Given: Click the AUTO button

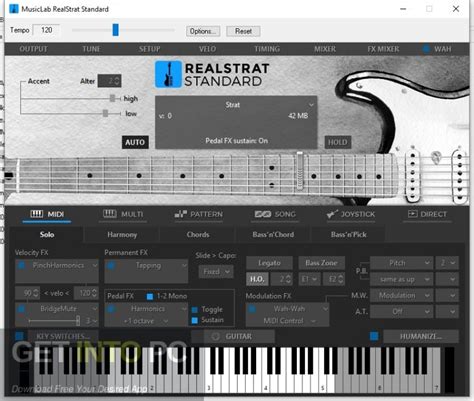Looking at the screenshot, I should [x=135, y=142].
